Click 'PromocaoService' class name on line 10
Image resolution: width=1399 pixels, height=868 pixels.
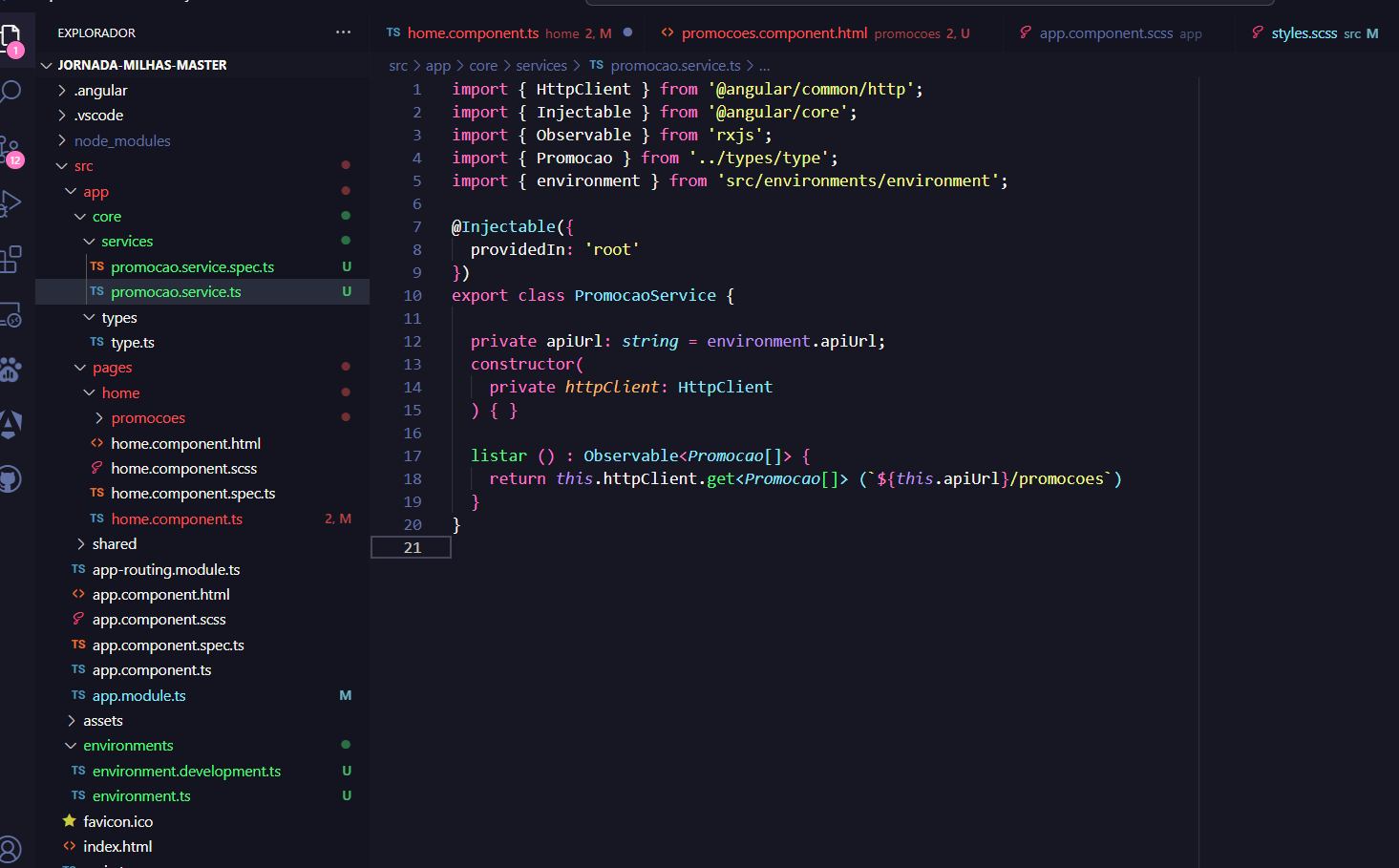646,295
